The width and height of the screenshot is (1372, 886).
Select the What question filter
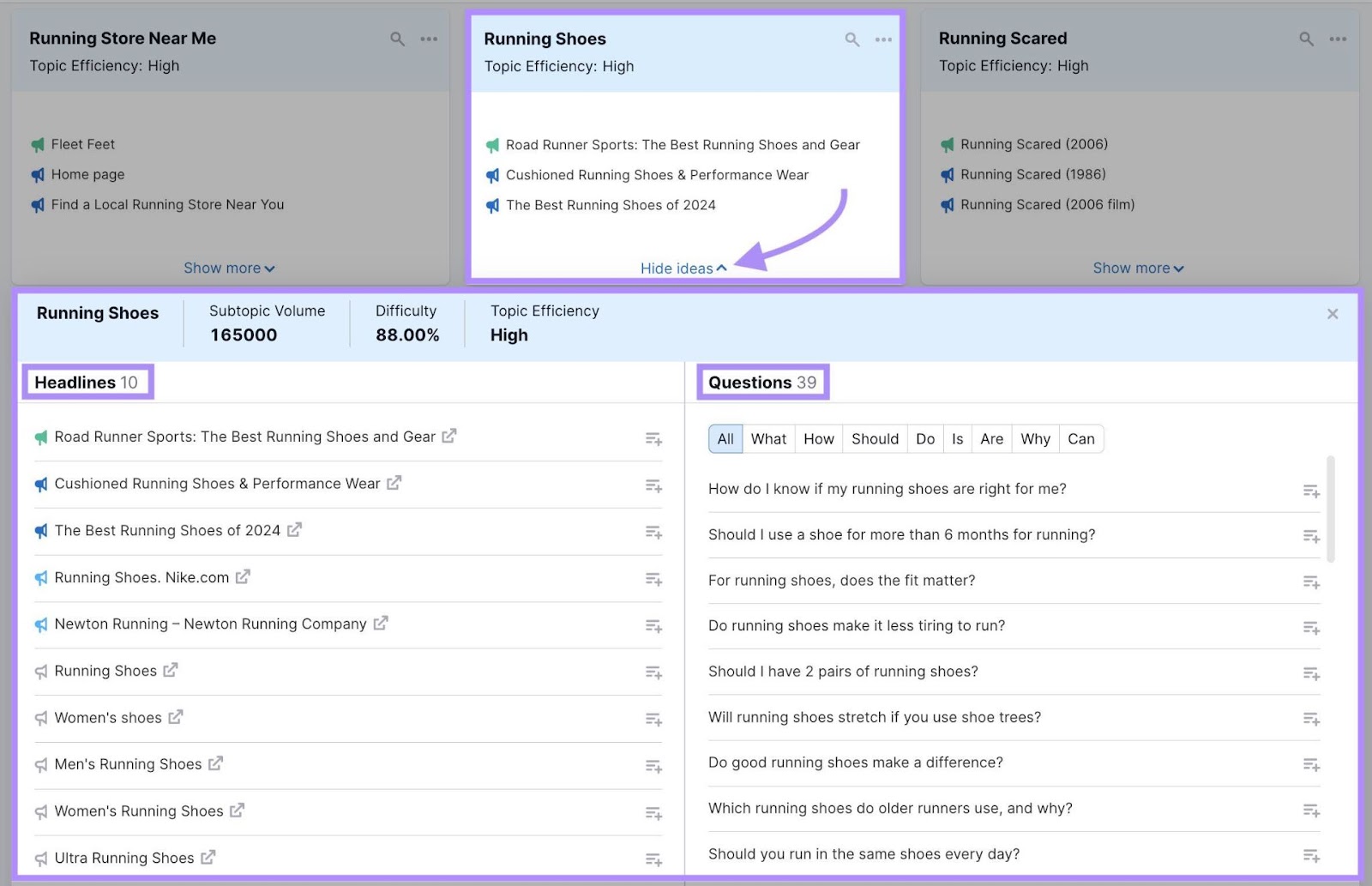[768, 438]
